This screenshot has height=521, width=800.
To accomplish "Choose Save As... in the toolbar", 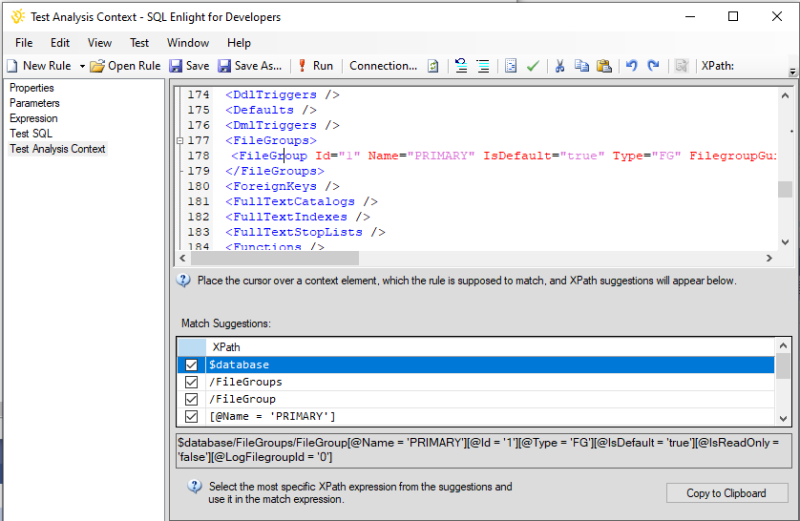I will (x=250, y=66).
